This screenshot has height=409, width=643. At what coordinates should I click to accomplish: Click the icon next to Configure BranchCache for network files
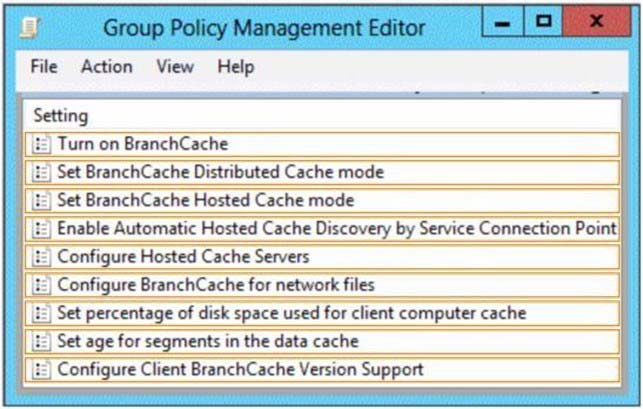pos(41,286)
